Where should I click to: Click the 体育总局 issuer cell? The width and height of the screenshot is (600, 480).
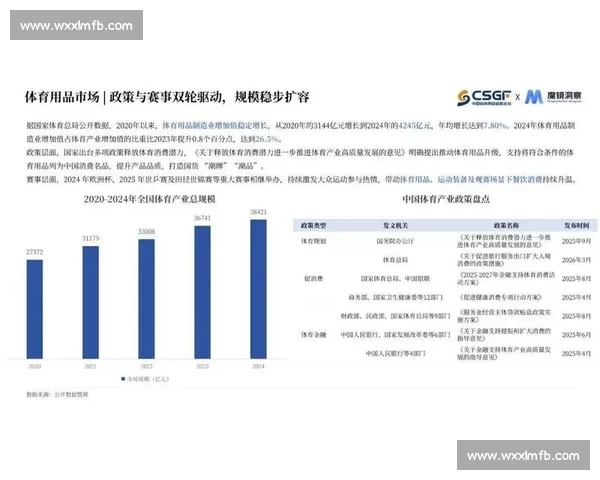coord(395,260)
